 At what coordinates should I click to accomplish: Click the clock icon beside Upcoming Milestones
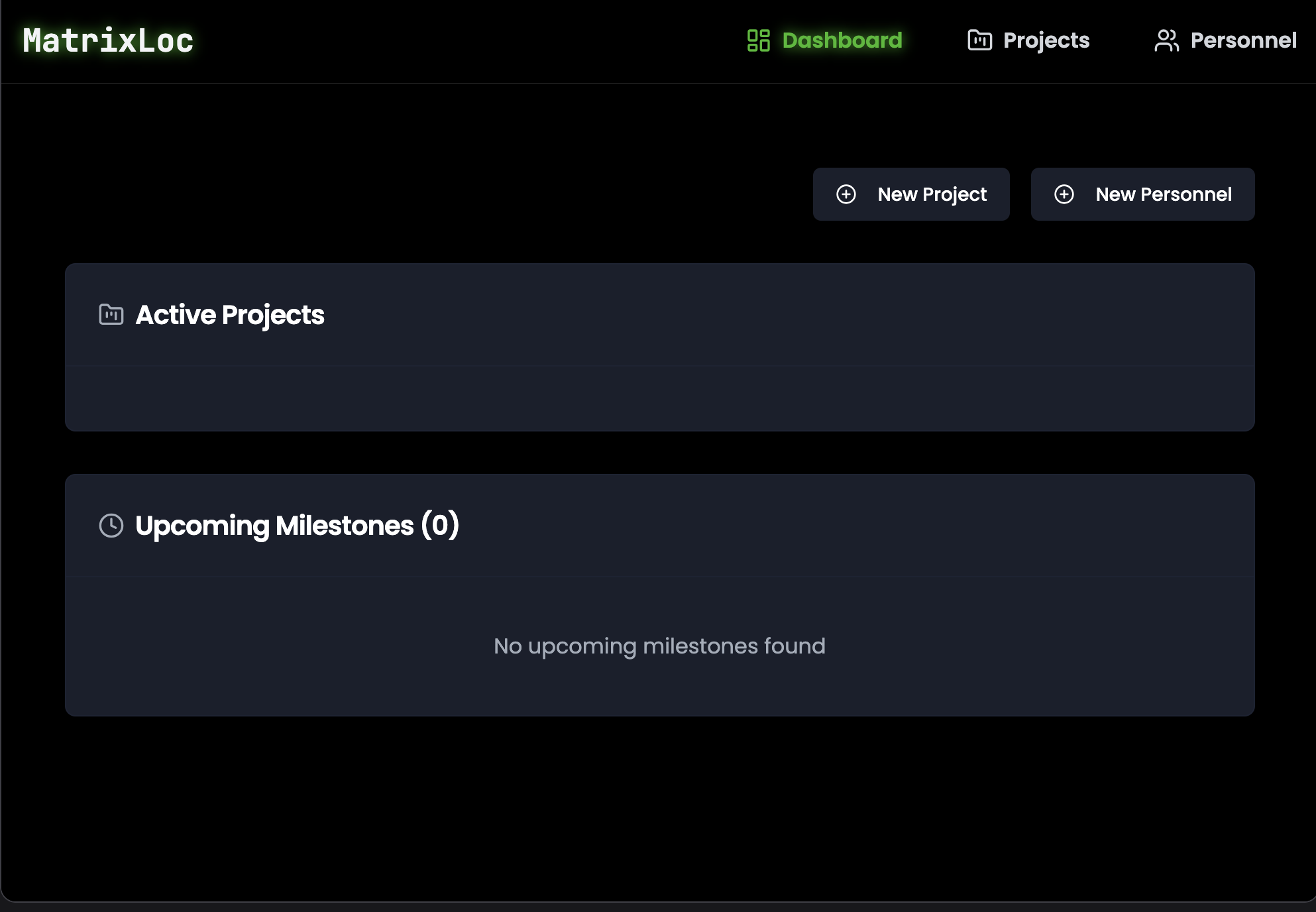111,526
